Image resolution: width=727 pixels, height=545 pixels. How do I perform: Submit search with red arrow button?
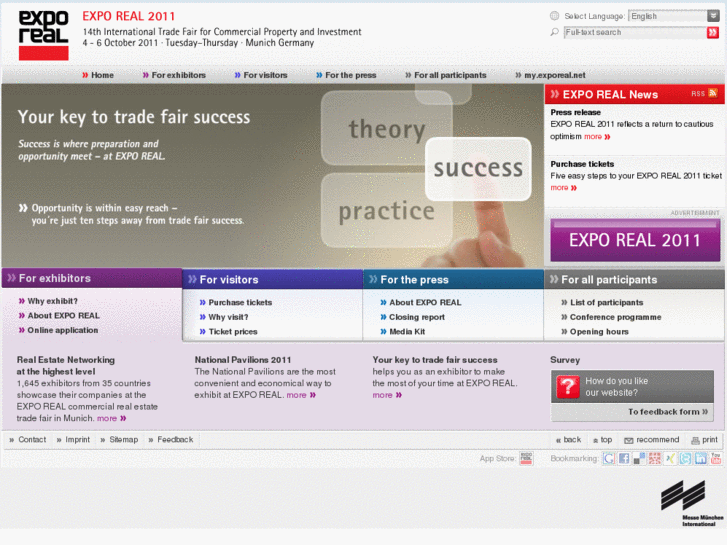tap(713, 32)
